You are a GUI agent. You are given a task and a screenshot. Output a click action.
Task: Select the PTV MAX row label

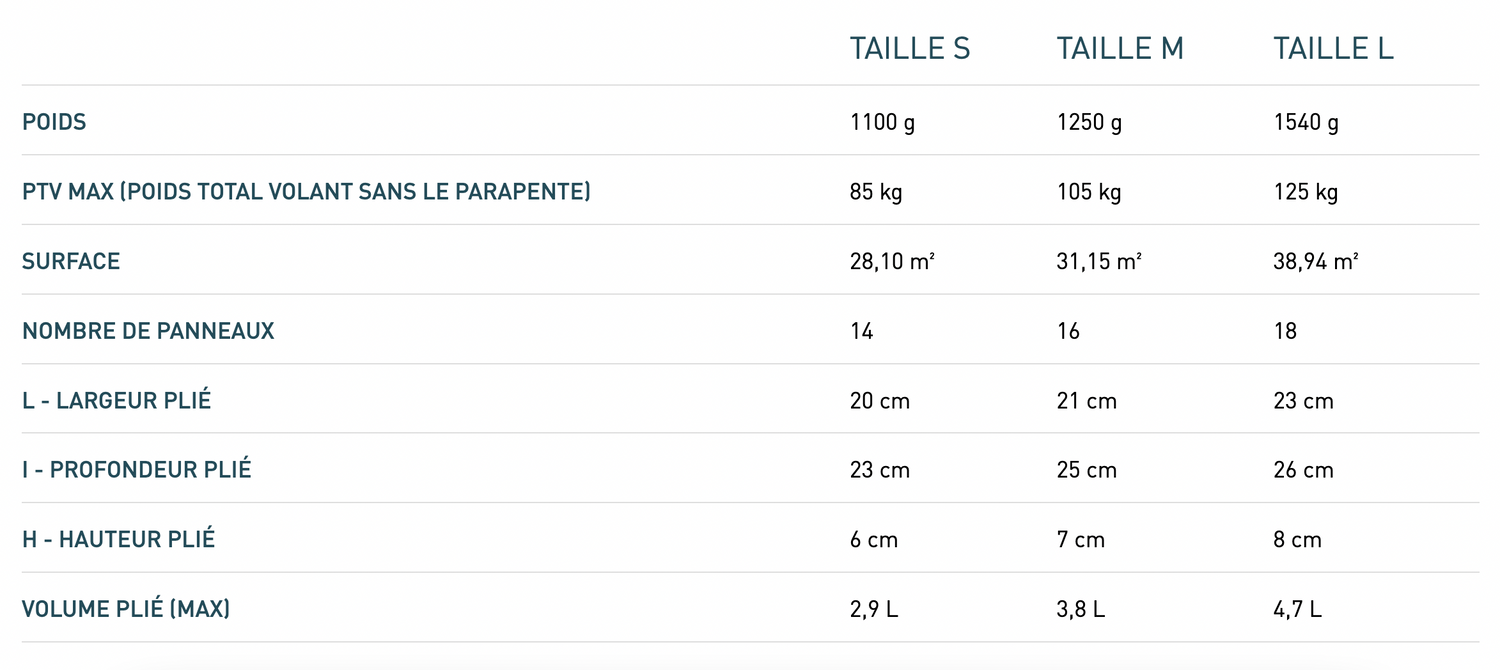(306, 191)
